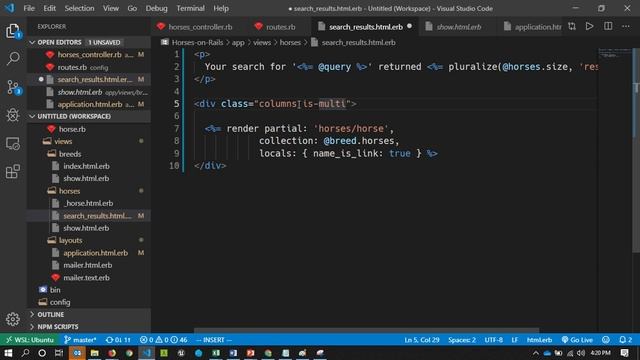
Task: Click the feedback smiley in status bar
Action: point(606,340)
